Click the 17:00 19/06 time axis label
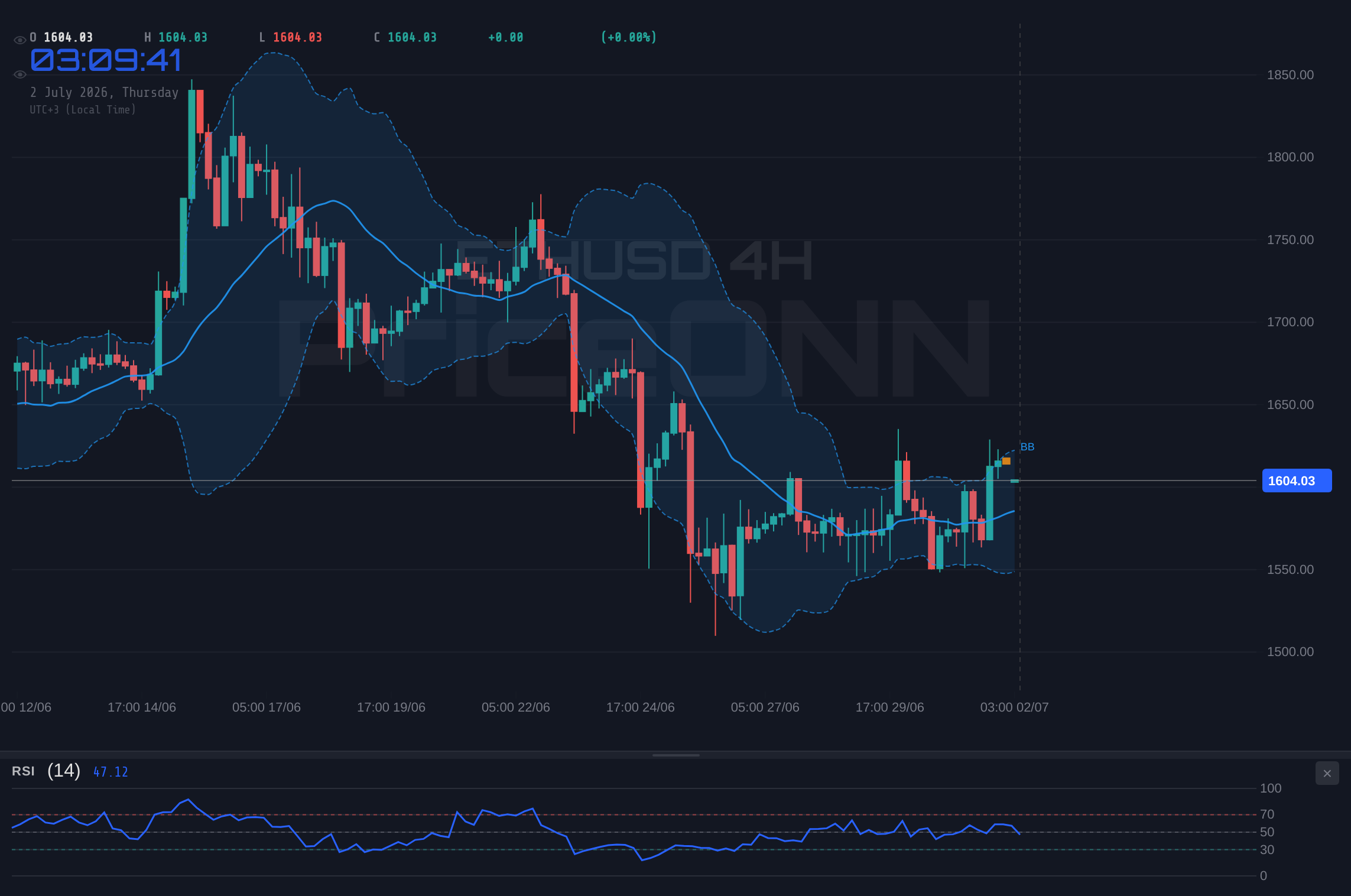This screenshot has height=896, width=1351. tap(391, 707)
